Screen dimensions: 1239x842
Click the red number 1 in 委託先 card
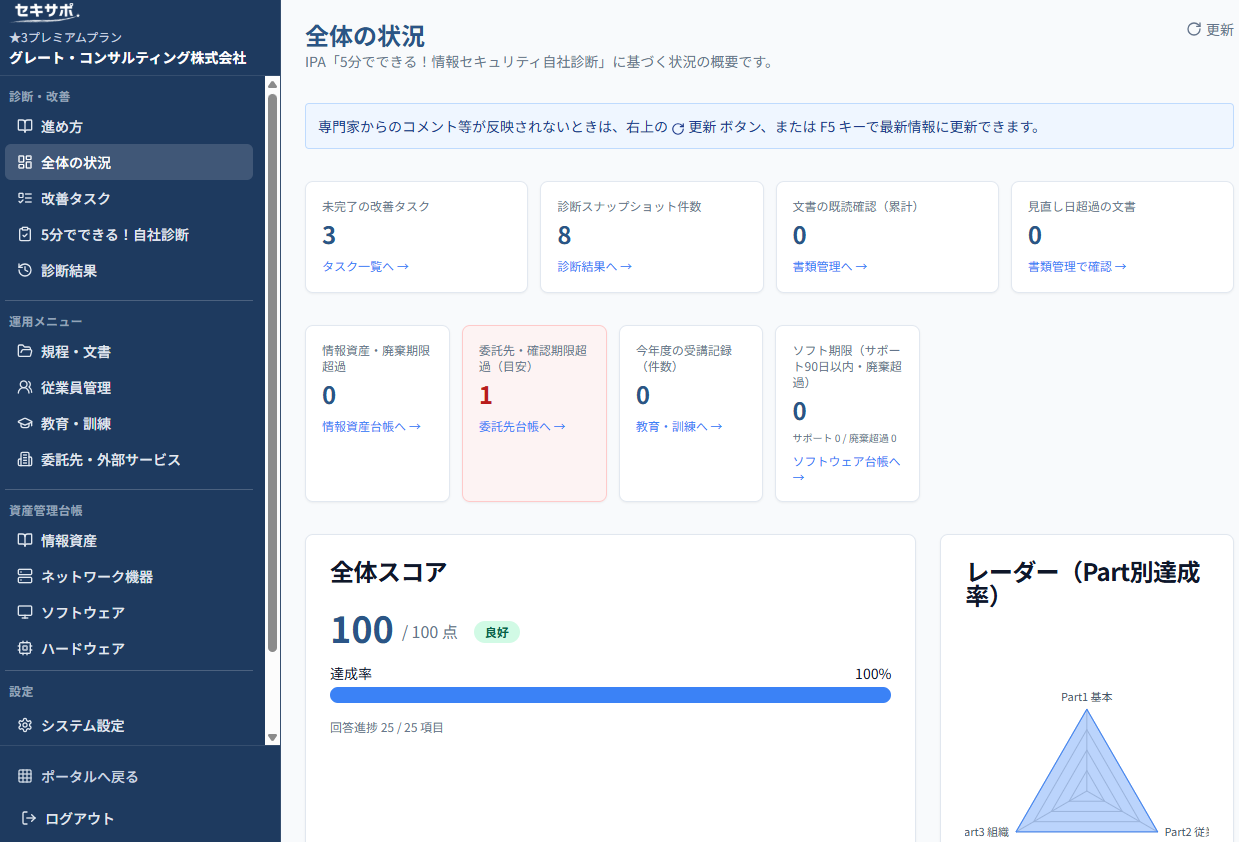coord(486,395)
